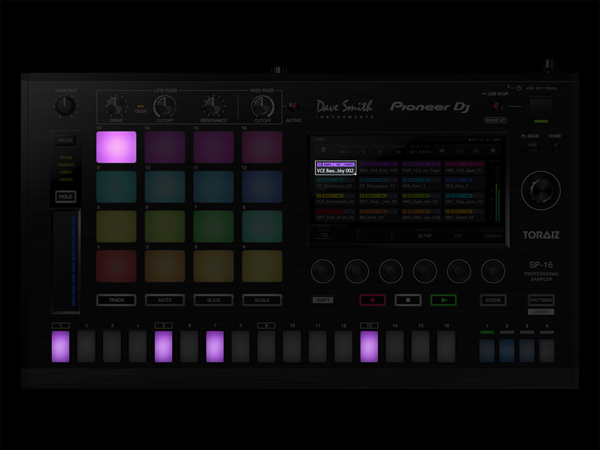Push the HOME button
Screen dimensions: 600x450
[x=554, y=147]
